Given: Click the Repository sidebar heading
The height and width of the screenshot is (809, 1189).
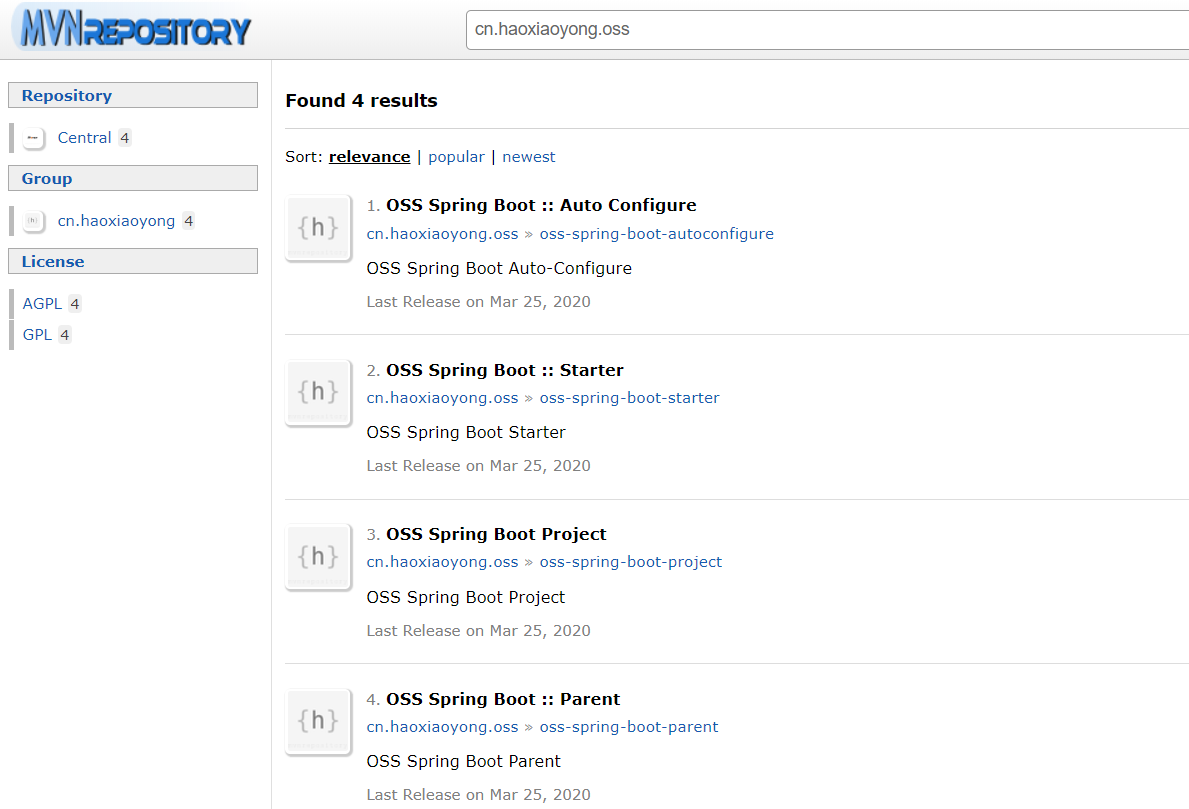Looking at the screenshot, I should [133, 96].
